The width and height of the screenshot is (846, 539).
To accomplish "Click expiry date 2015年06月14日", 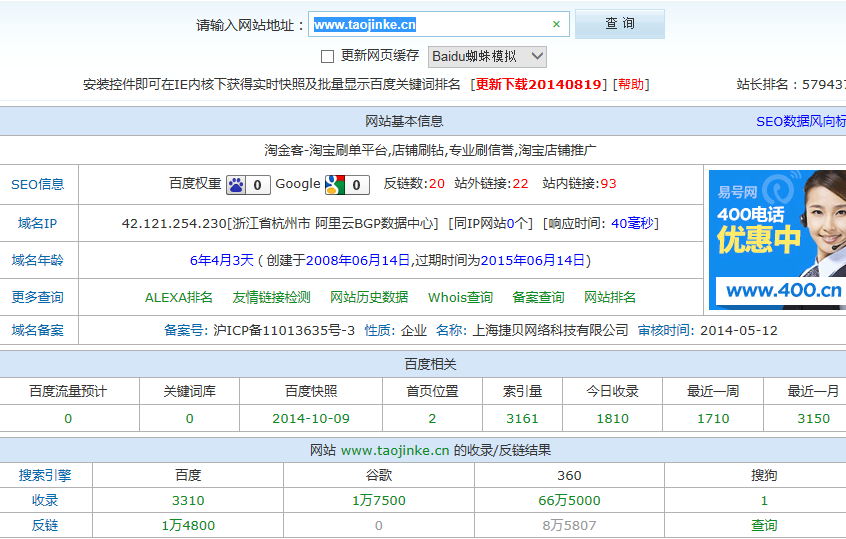I will tap(533, 261).
